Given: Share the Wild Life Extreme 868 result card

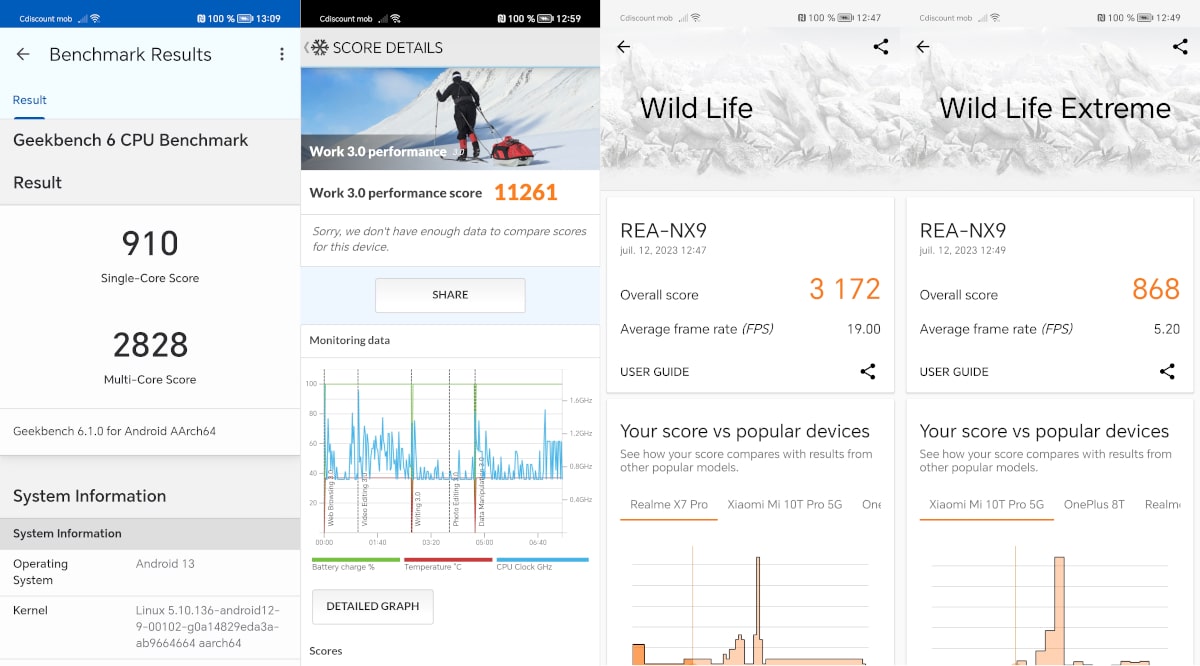Looking at the screenshot, I should [x=1167, y=372].
